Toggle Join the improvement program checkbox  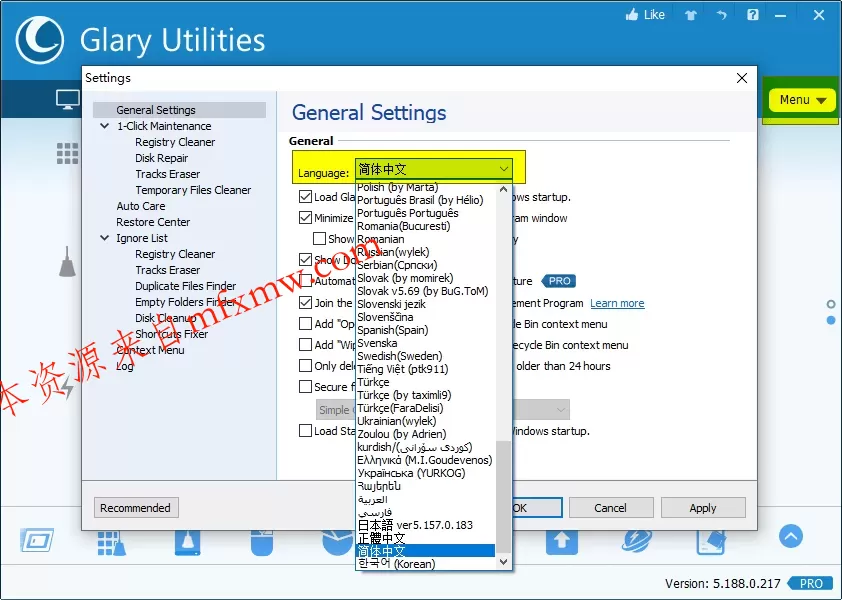(x=306, y=302)
